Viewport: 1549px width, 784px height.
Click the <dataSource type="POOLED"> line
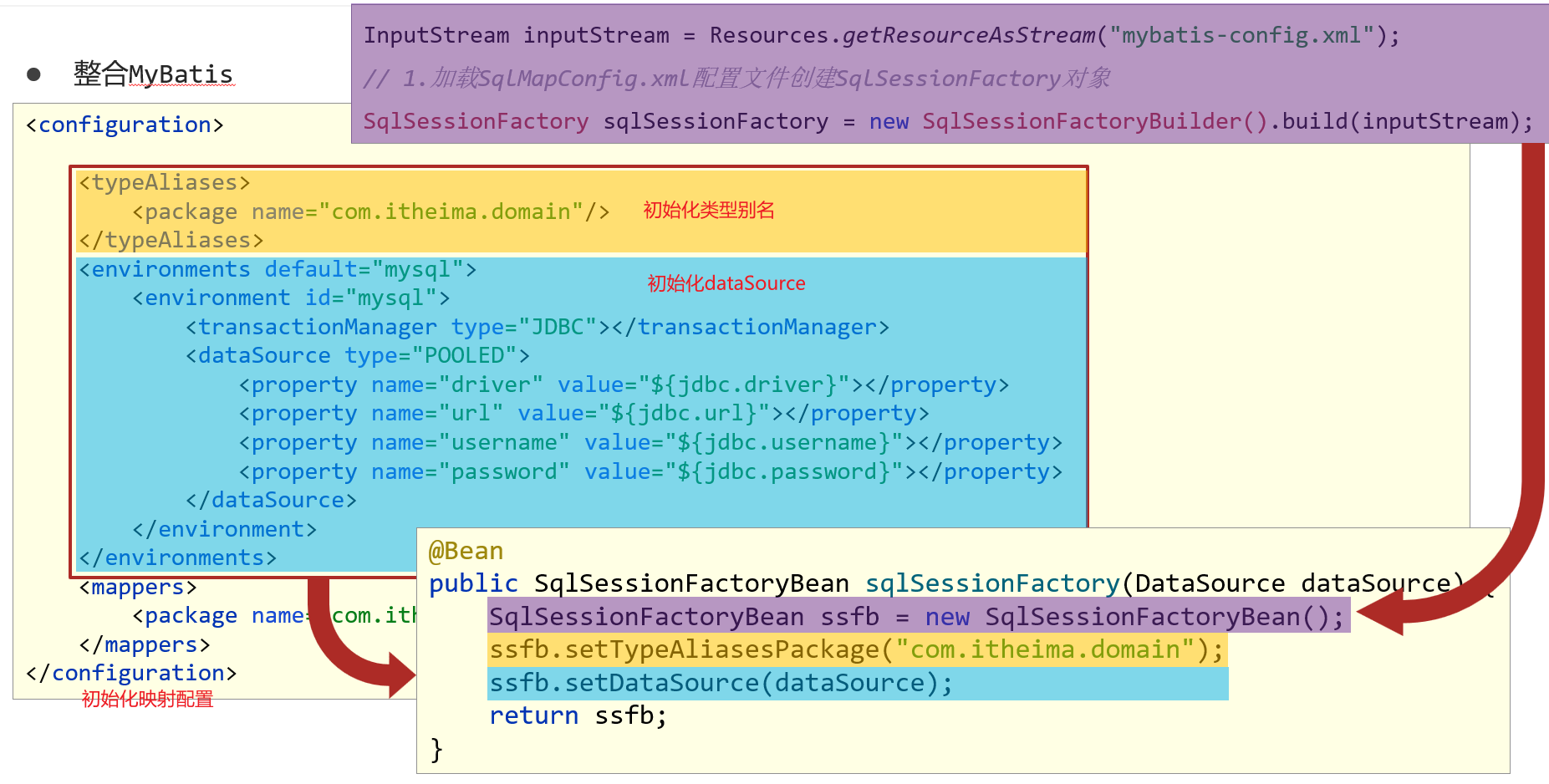pyautogui.click(x=358, y=355)
